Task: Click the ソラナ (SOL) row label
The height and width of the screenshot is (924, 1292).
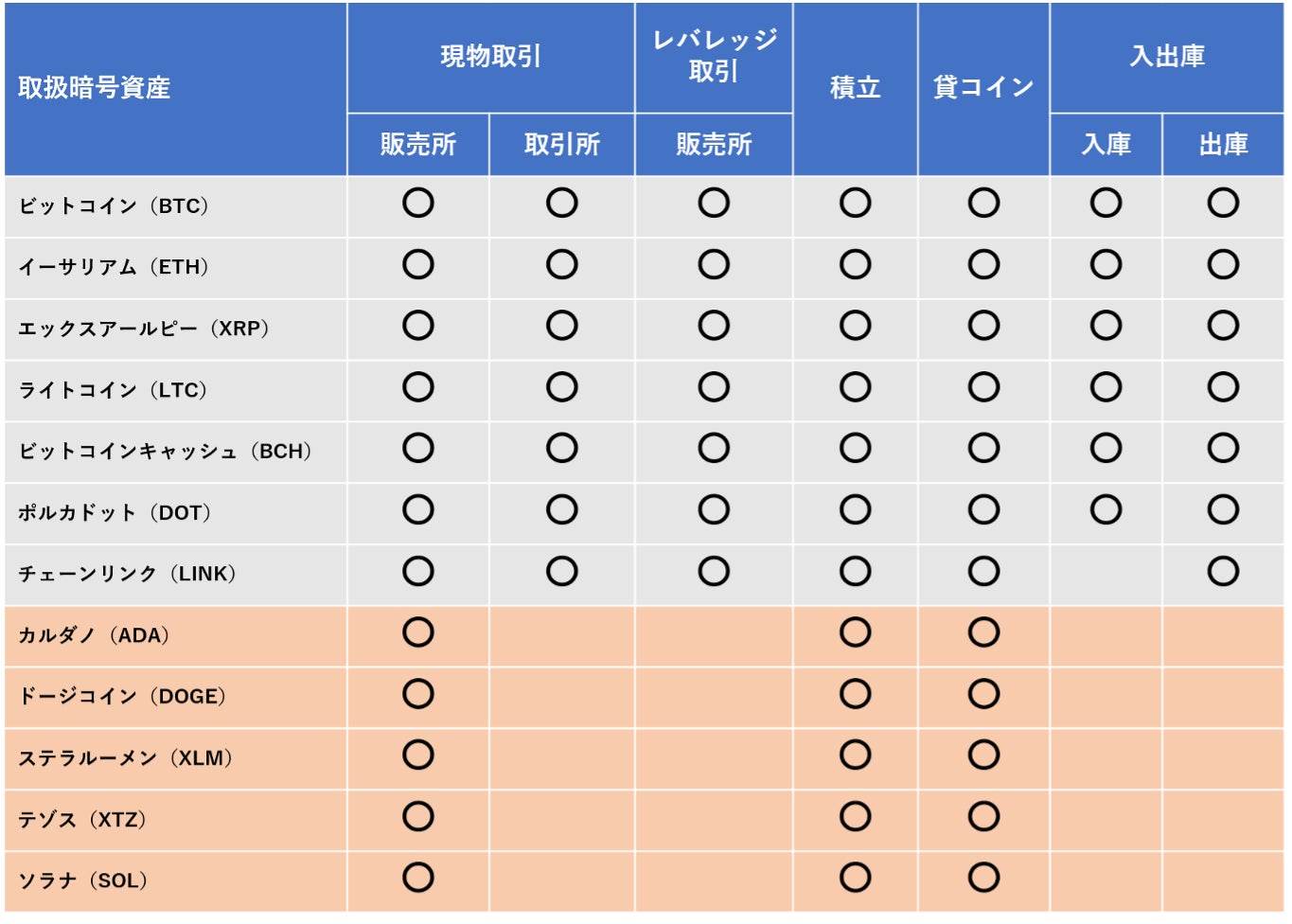Action: (83, 881)
